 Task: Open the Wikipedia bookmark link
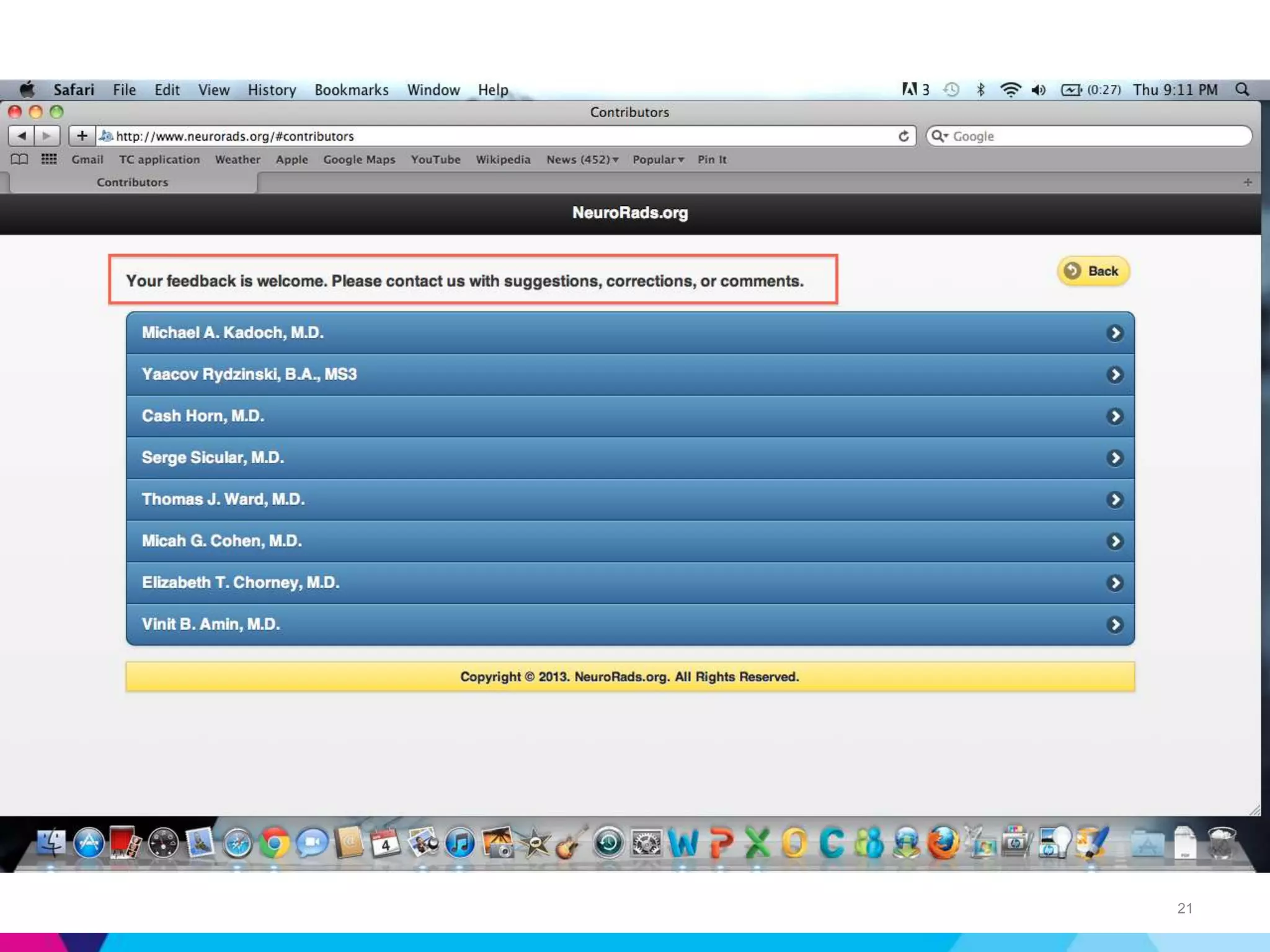tap(503, 159)
